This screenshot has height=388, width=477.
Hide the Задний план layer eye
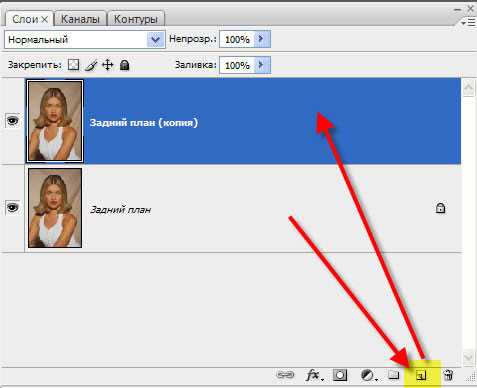(12, 208)
